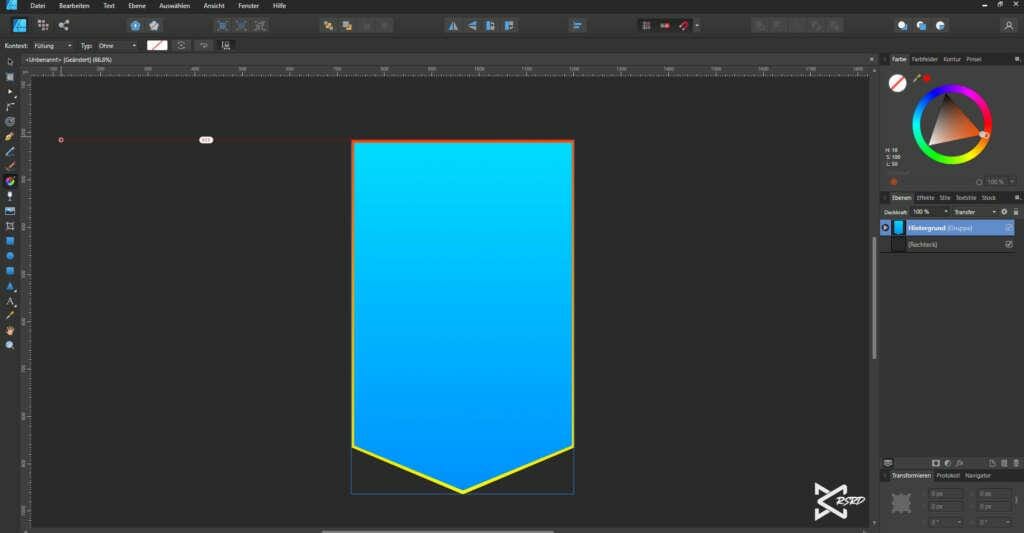1024x533 pixels.
Task: Expand the Hintergrund group layer
Action: 885,228
